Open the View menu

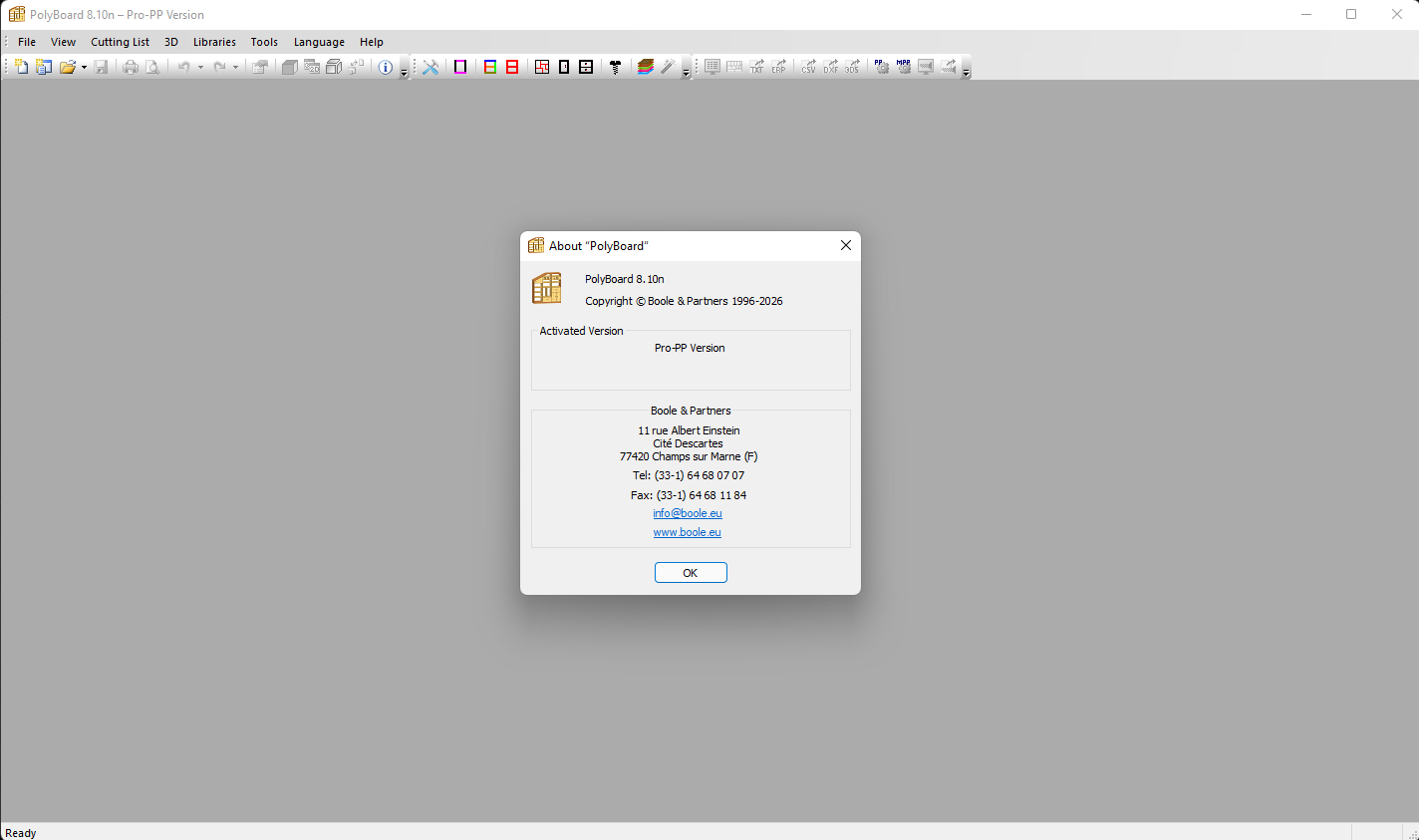coord(63,42)
